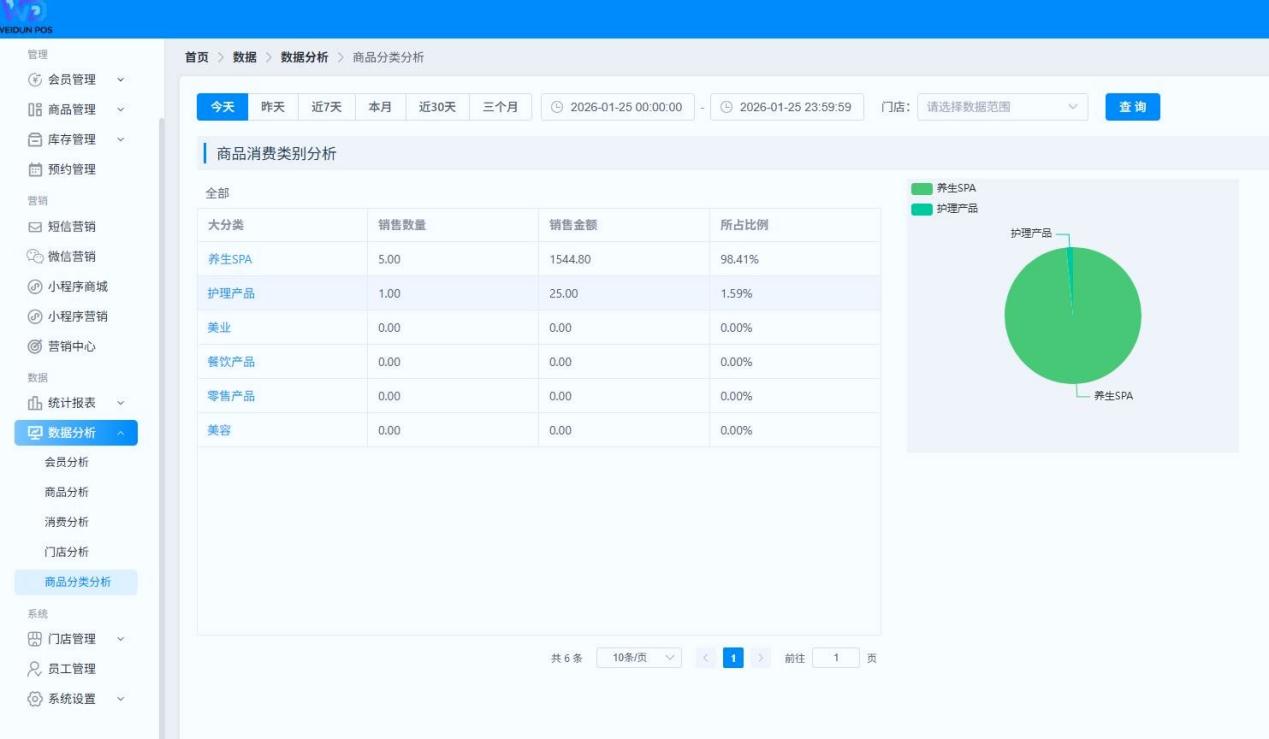Viewport: 1269px width, 739px height.
Task: Click the marketing center target icon
Action: click(35, 347)
